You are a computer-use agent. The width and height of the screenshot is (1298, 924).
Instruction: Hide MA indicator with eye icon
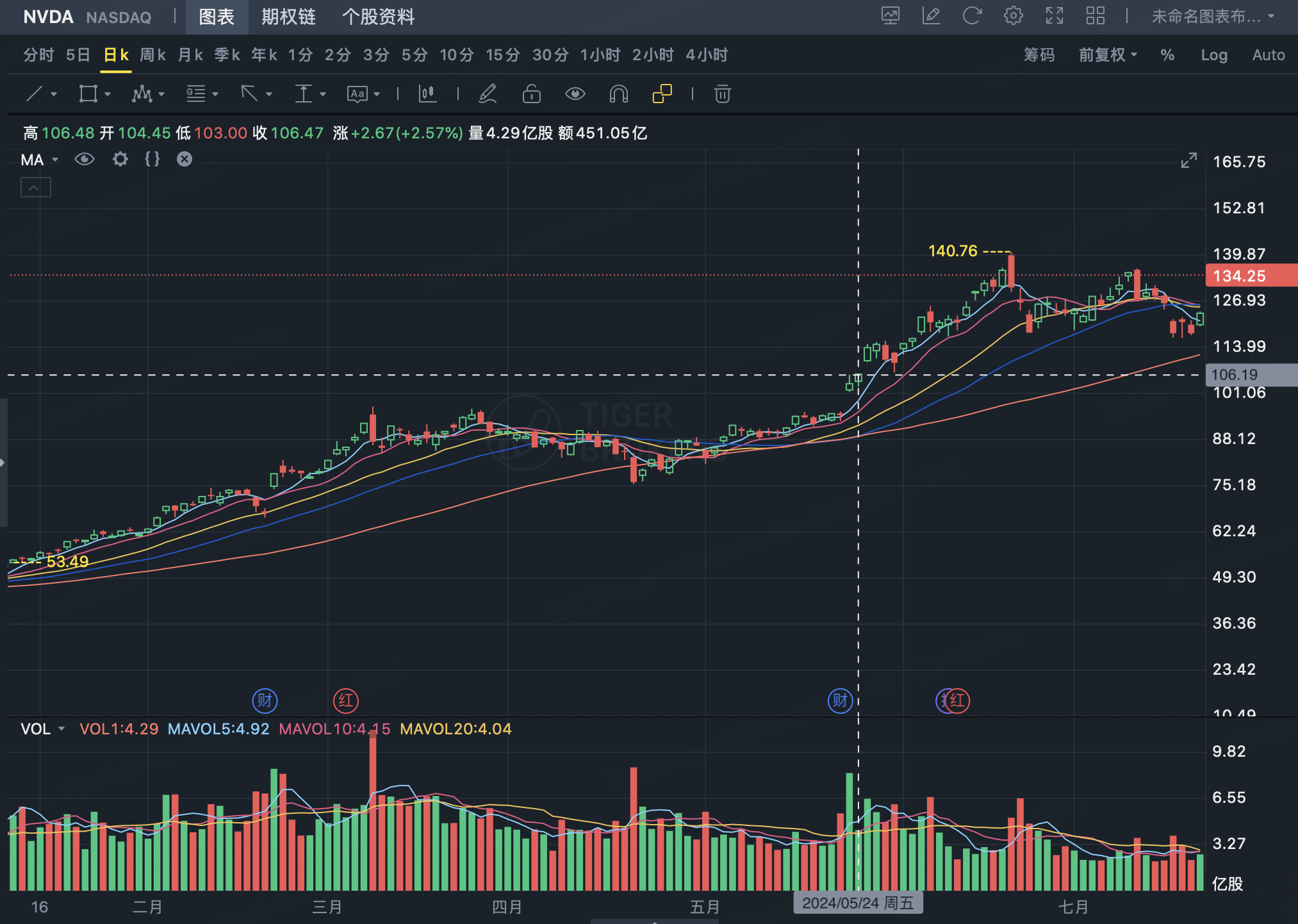click(85, 159)
